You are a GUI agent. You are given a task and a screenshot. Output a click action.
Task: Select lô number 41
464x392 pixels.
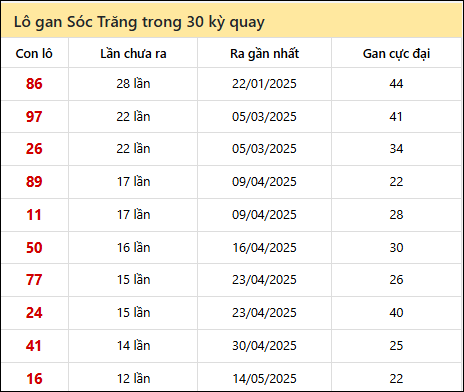pos(34,346)
